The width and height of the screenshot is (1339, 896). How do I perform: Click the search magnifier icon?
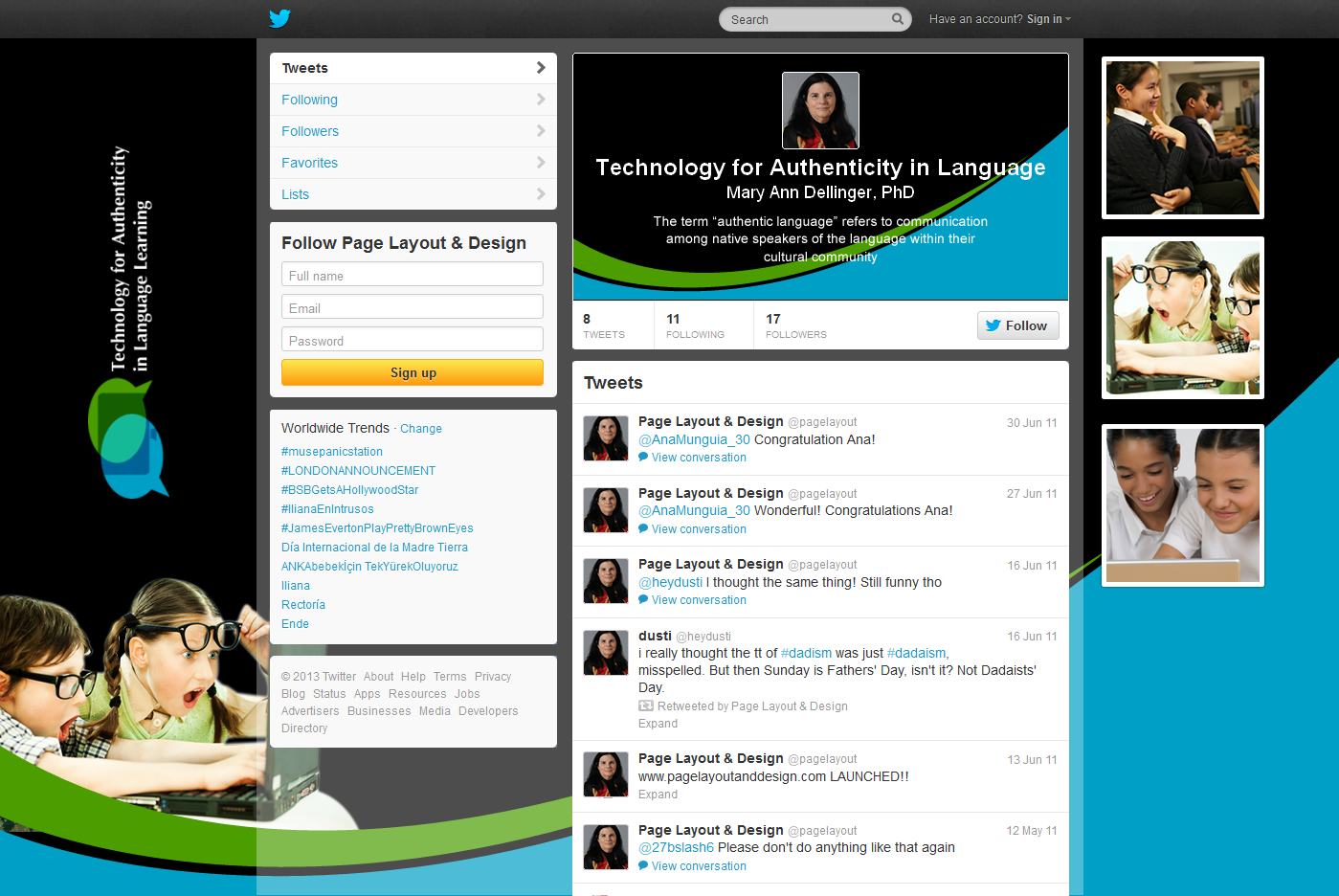coord(897,19)
